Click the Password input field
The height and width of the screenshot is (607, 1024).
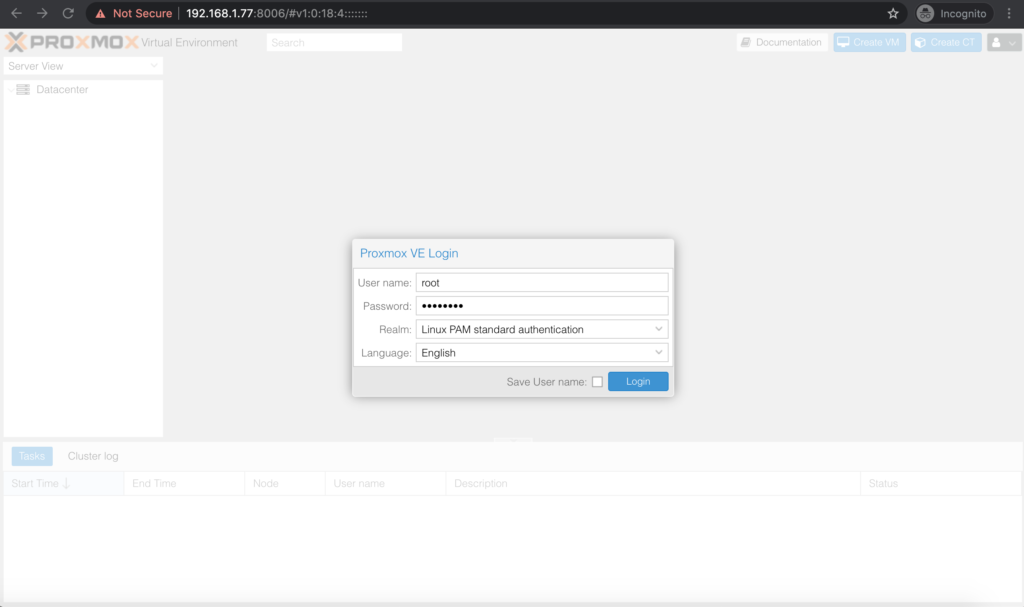(x=541, y=306)
